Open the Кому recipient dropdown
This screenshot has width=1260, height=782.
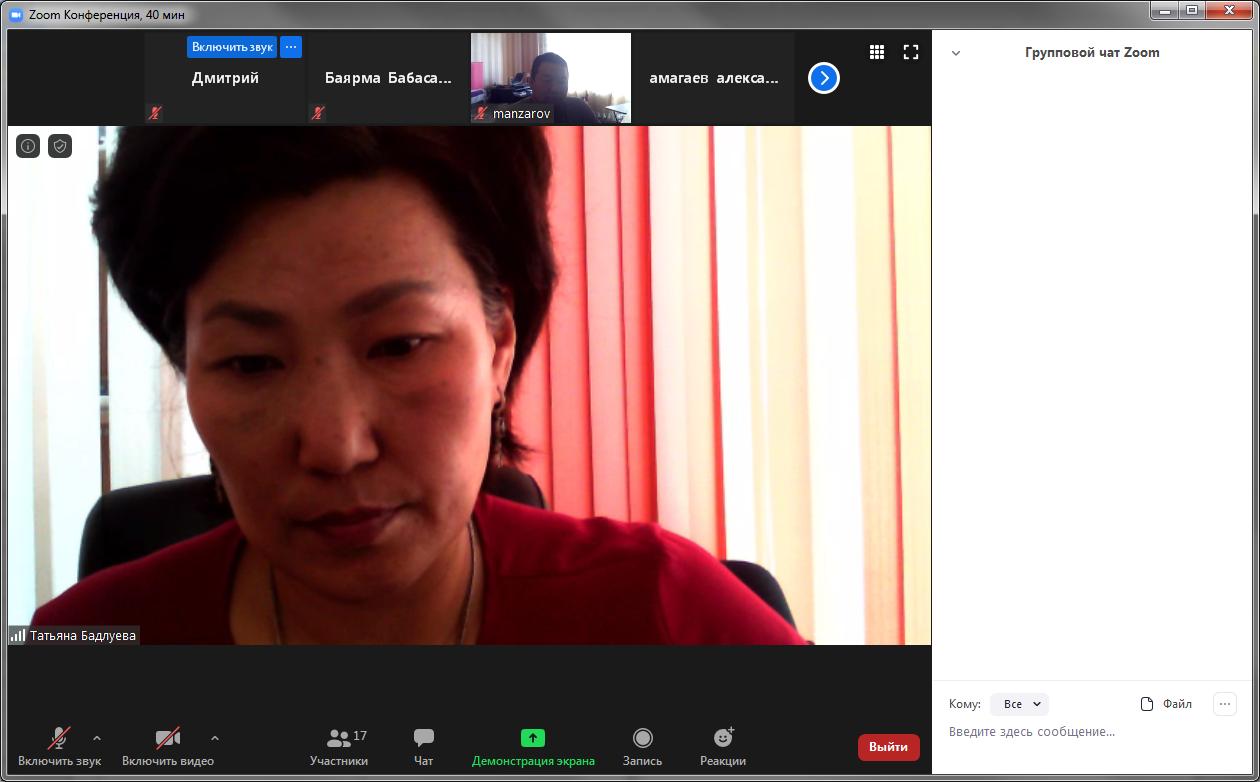(x=1019, y=704)
